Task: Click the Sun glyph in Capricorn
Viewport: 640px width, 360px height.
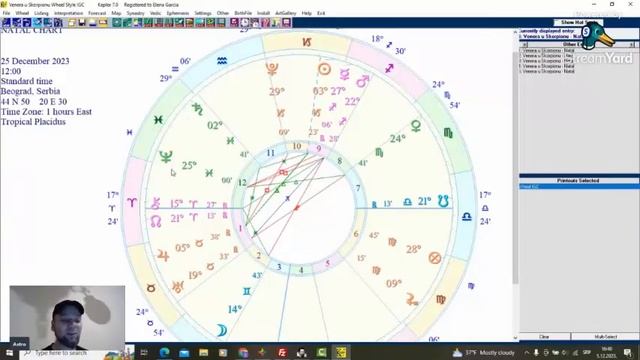Action: pos(324,69)
